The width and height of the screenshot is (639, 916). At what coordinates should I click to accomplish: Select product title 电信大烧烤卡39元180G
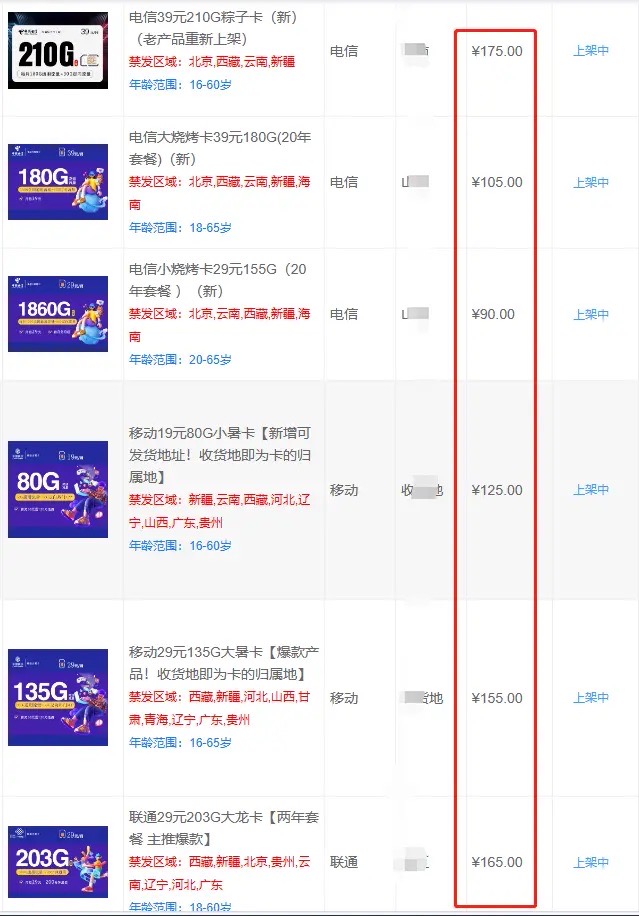tap(220, 148)
